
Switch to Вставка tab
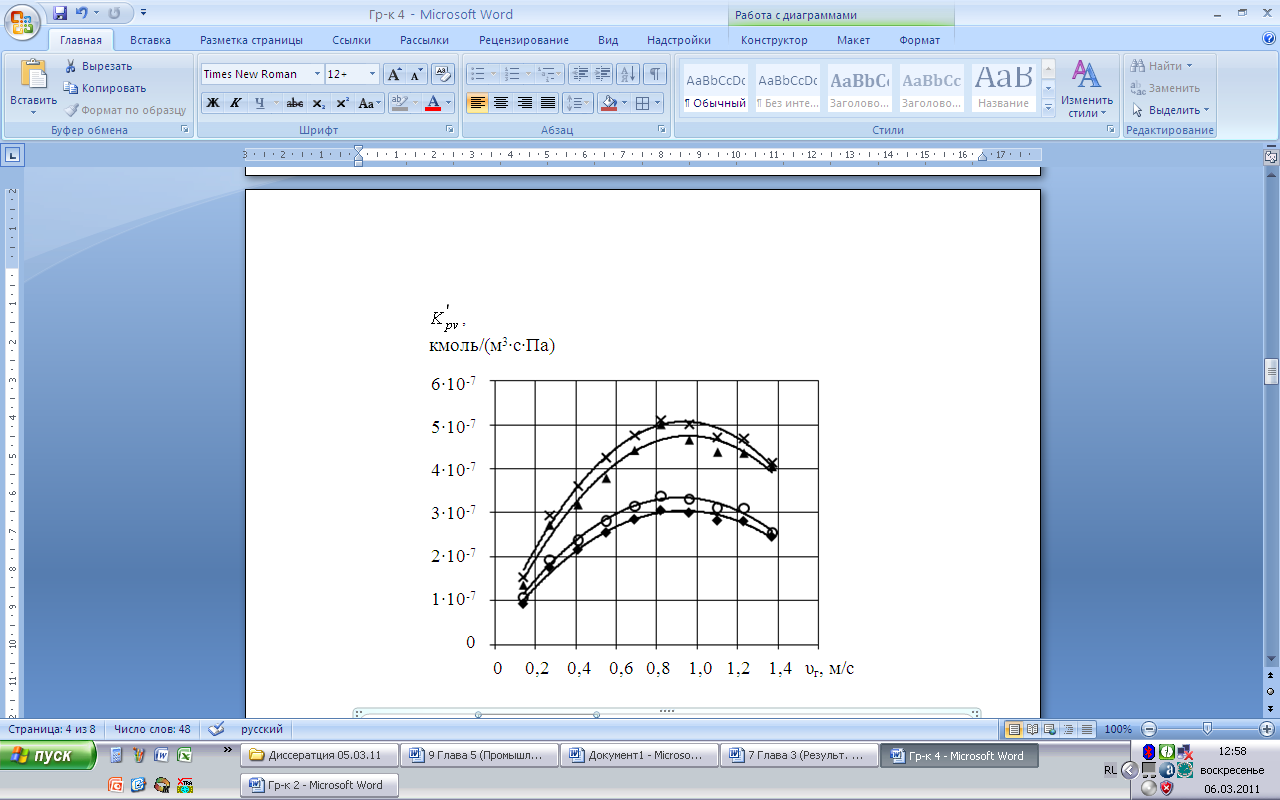150,40
